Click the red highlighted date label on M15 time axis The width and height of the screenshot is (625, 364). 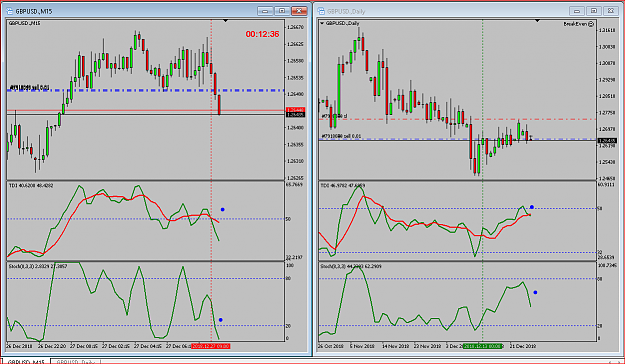(x=211, y=346)
